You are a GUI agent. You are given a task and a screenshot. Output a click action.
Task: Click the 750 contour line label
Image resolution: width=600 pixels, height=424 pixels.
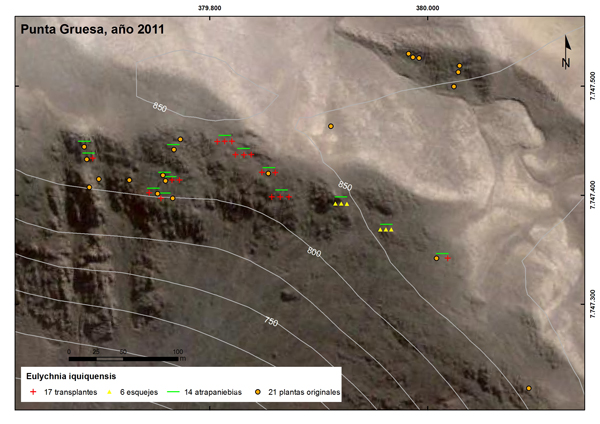270,321
